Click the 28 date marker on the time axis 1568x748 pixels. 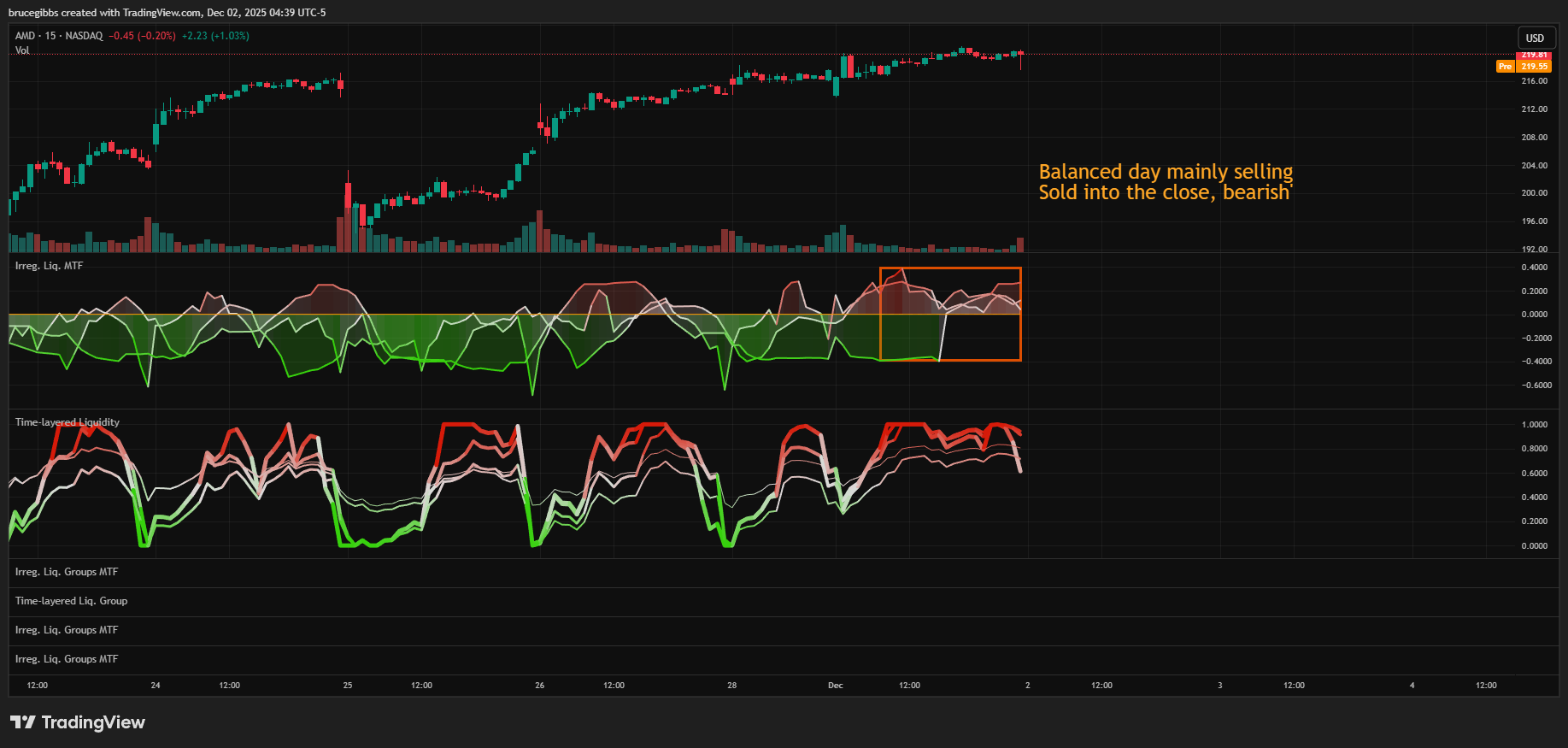(731, 686)
